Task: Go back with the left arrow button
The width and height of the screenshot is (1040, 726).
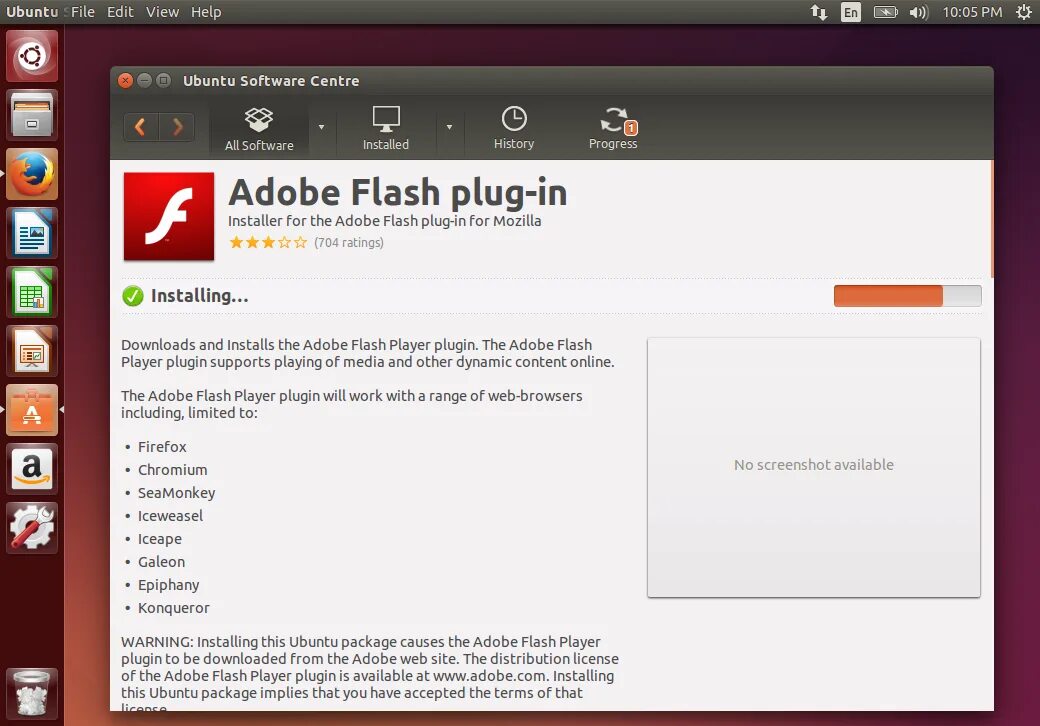Action: click(141, 127)
